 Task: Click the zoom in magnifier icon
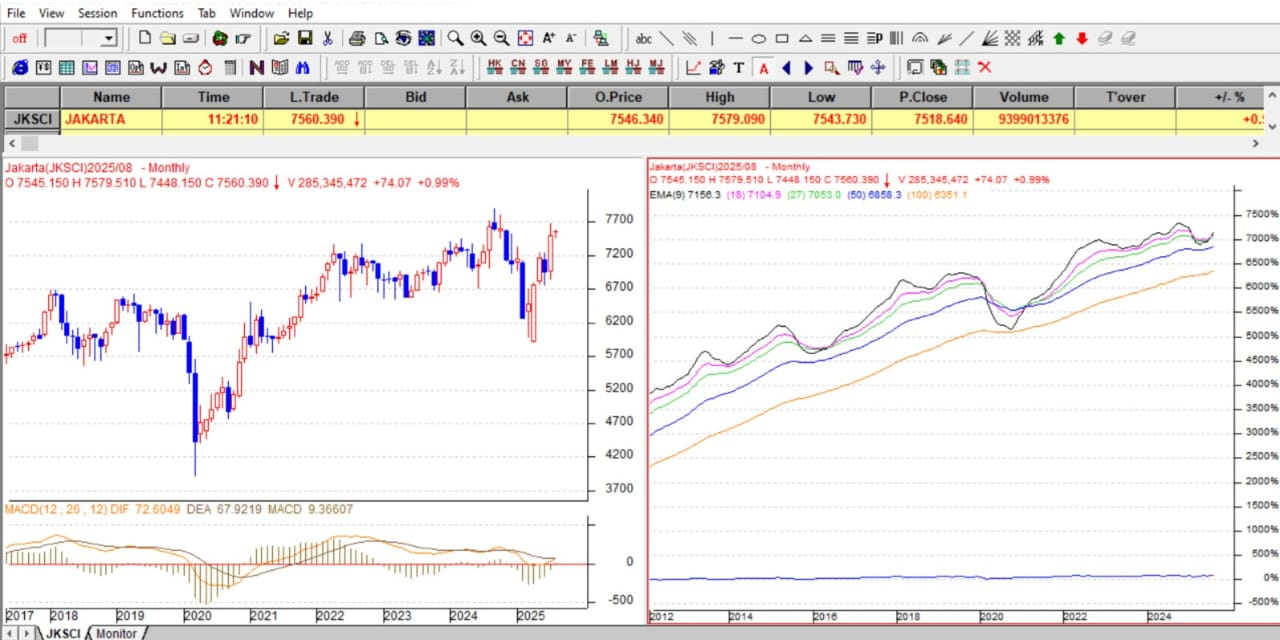[x=478, y=38]
